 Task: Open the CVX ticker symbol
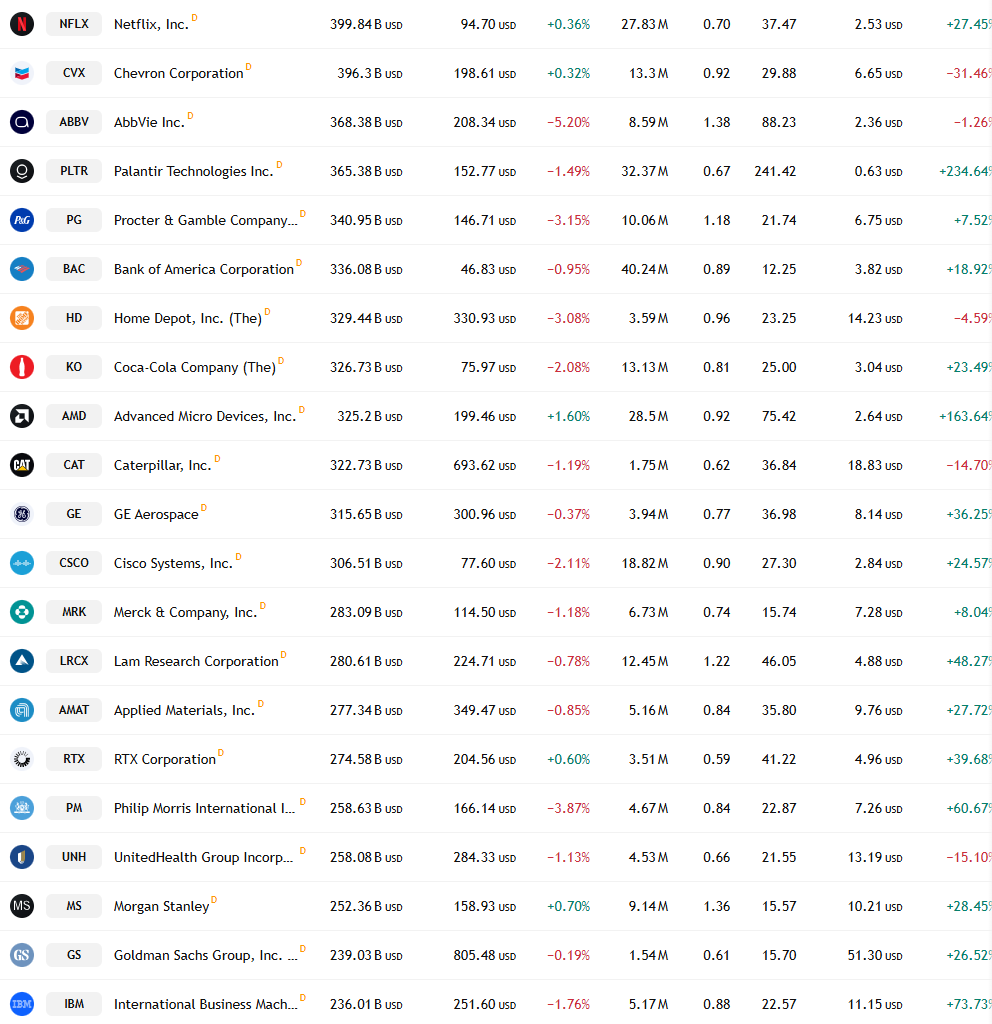pos(74,73)
